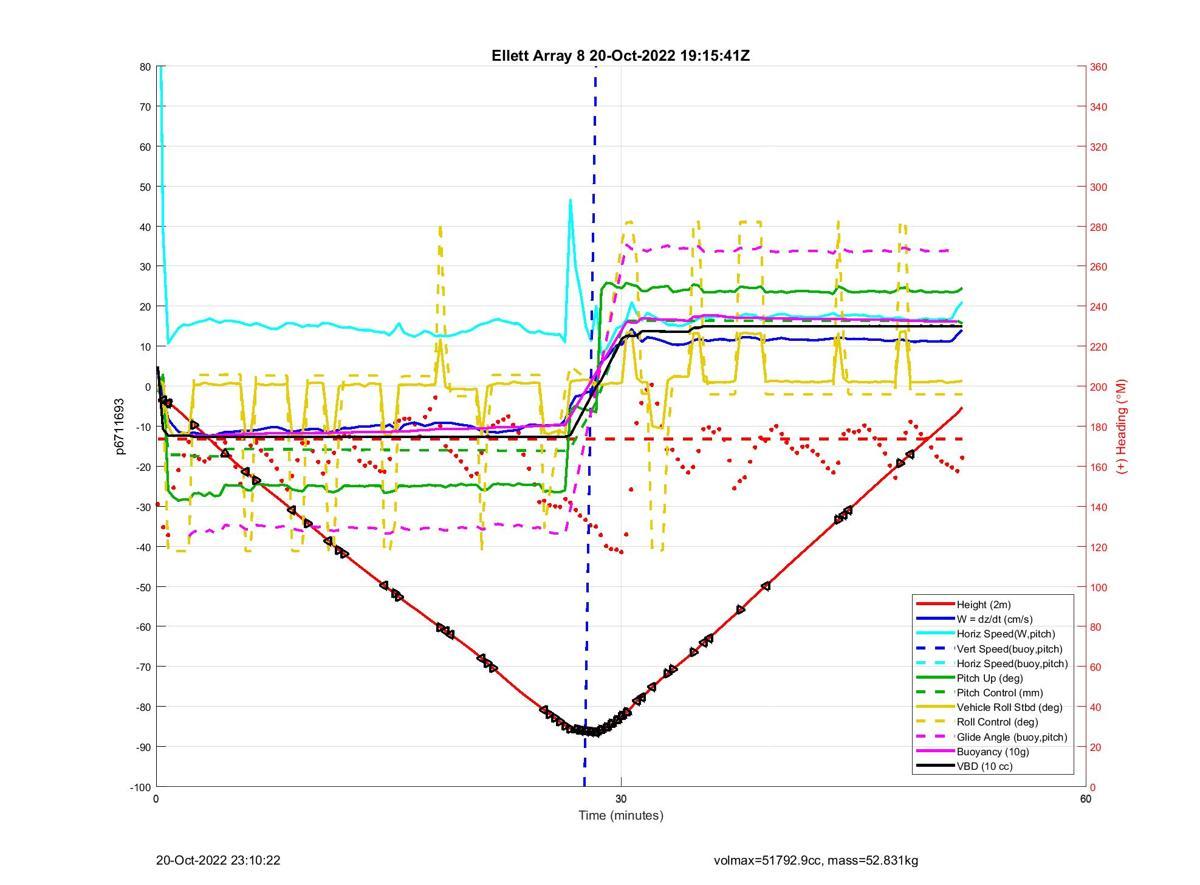Click the '50' left axis tick label
1200x885 pixels.
[x=146, y=187]
